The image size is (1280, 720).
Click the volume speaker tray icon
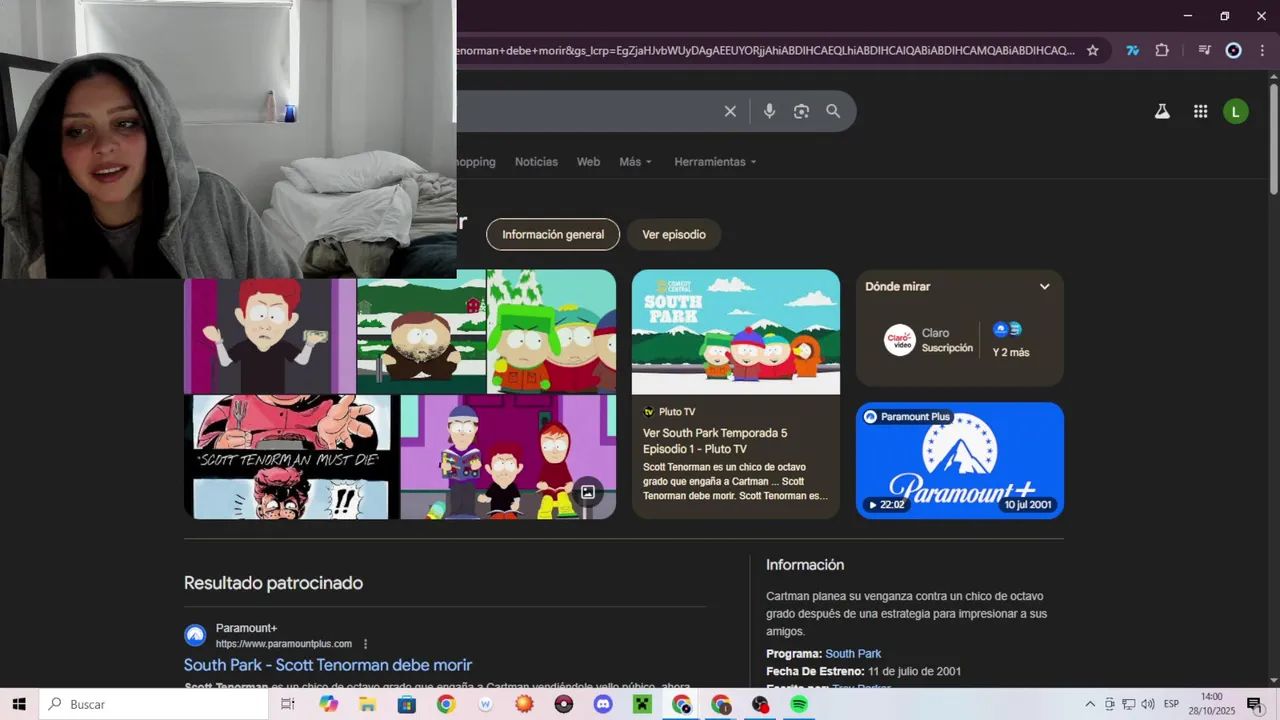click(x=1147, y=704)
